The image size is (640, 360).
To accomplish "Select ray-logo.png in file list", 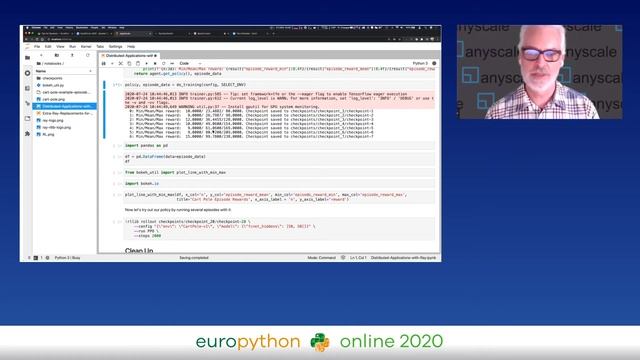I will pyautogui.click(x=64, y=120).
